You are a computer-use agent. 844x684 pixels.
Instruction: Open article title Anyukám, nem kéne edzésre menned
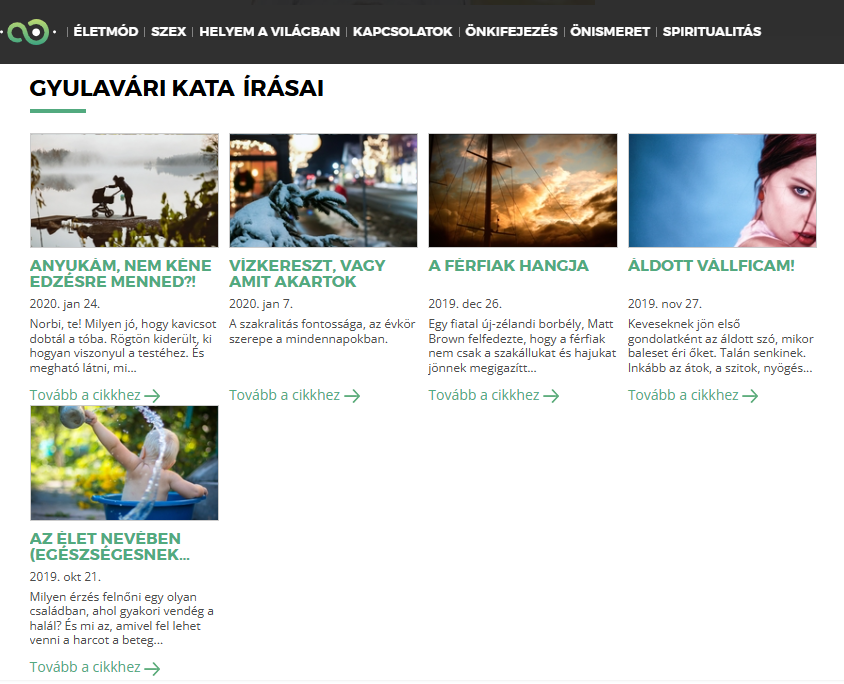pos(120,274)
